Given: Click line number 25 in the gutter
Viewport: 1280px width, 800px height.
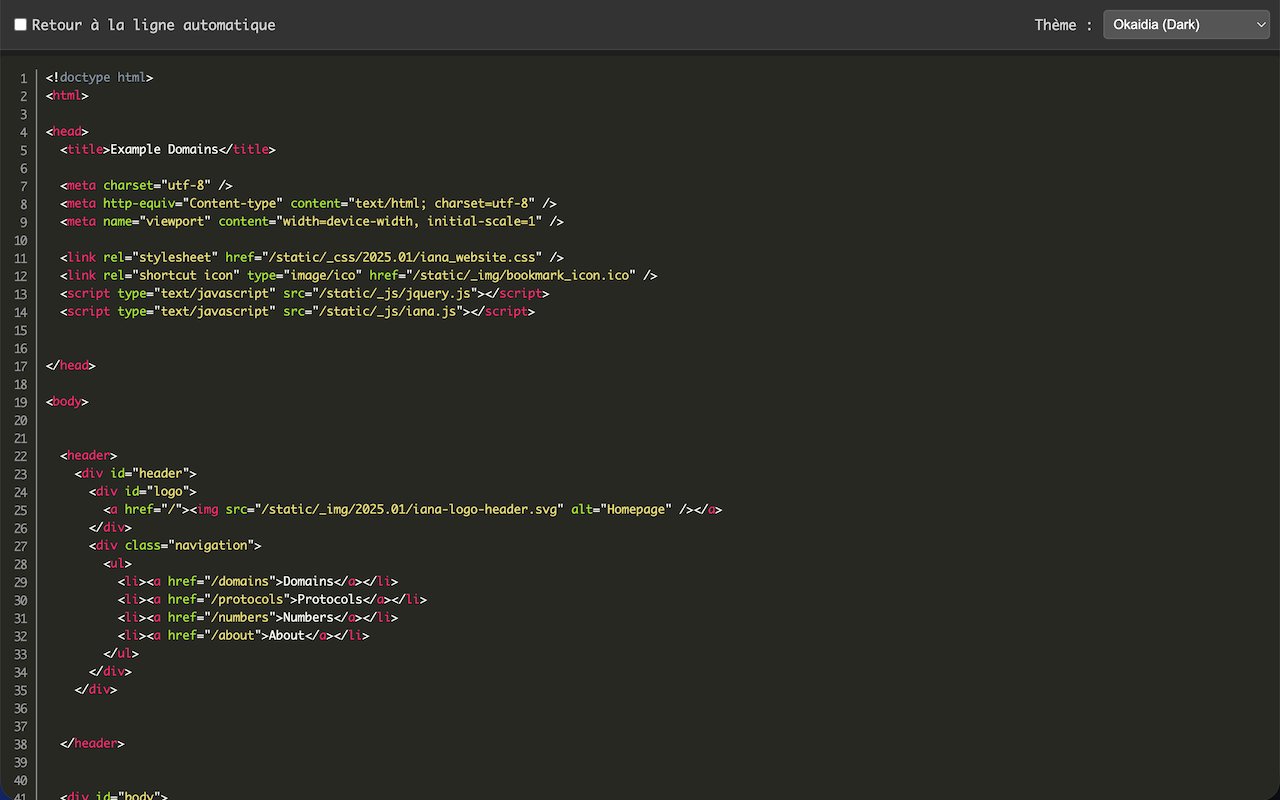Looking at the screenshot, I should point(20,510).
